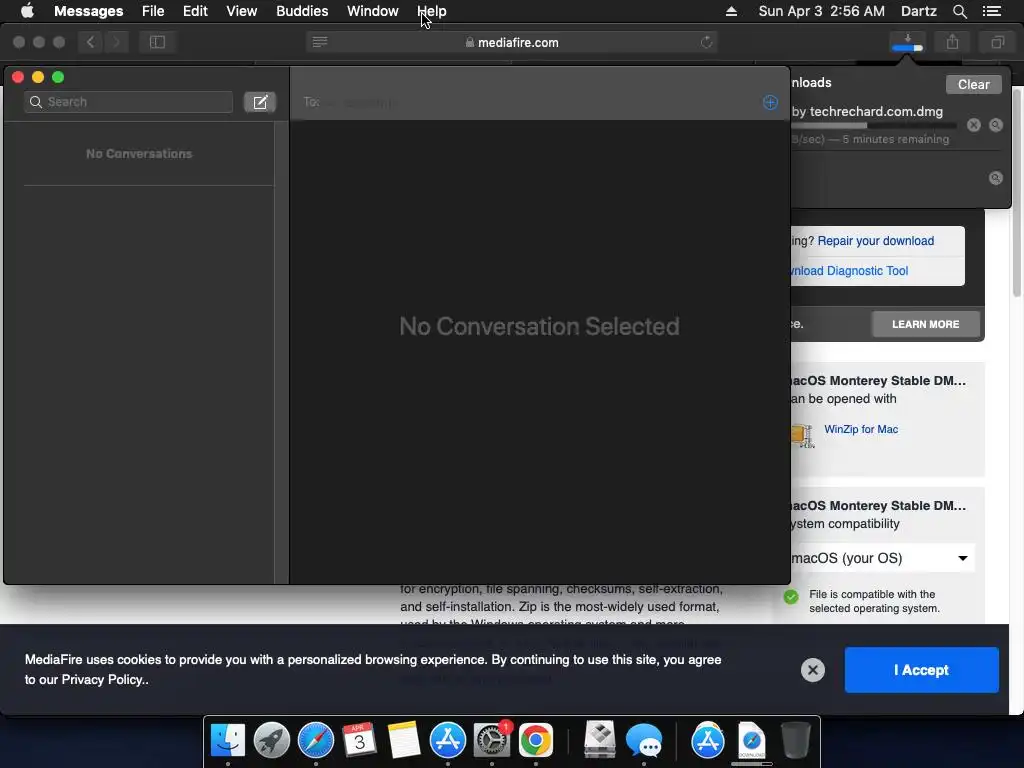This screenshot has width=1024, height=768.
Task: Go back in Safari toolbar
Action: click(x=91, y=42)
